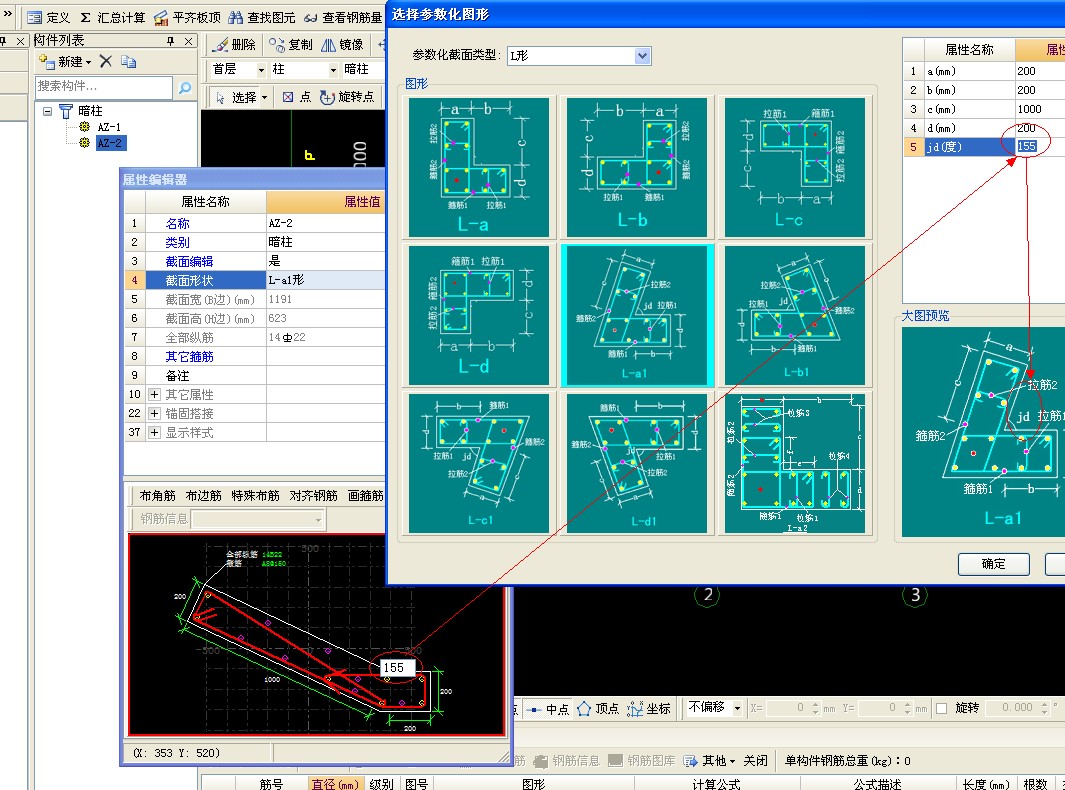Image resolution: width=1065 pixels, height=790 pixels.
Task: Collapse the 暗柱 tree node
Action: (x=48, y=111)
